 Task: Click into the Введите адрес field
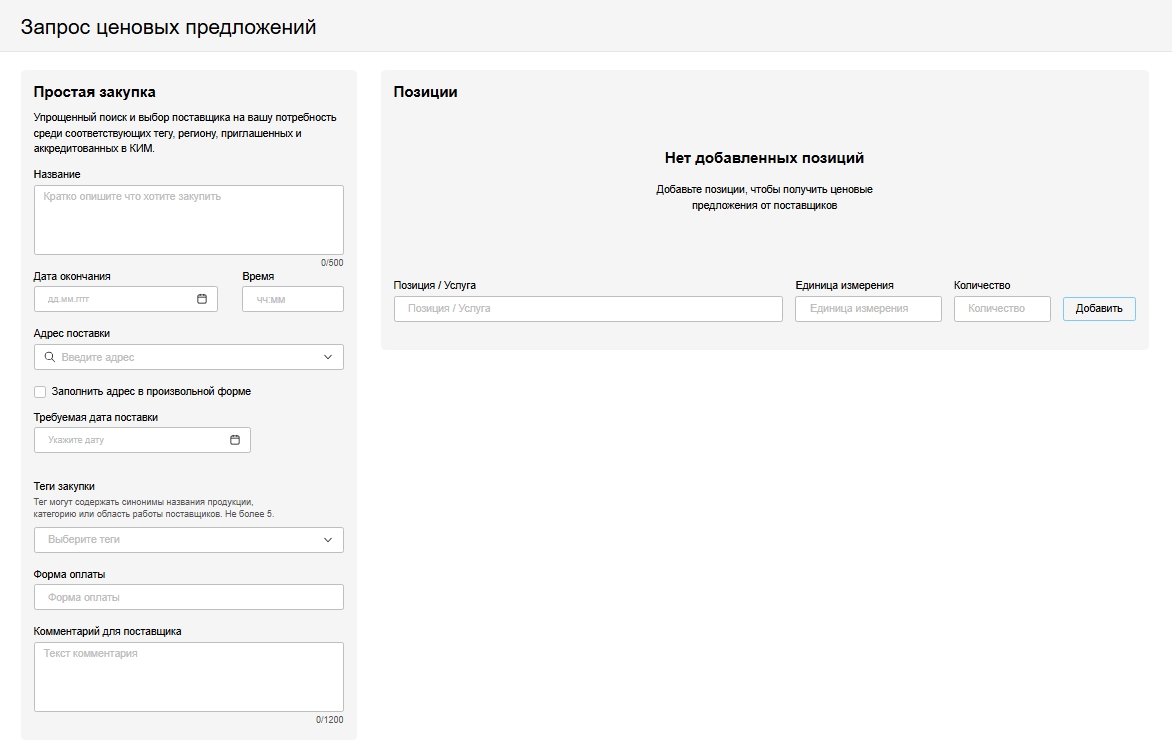185,357
